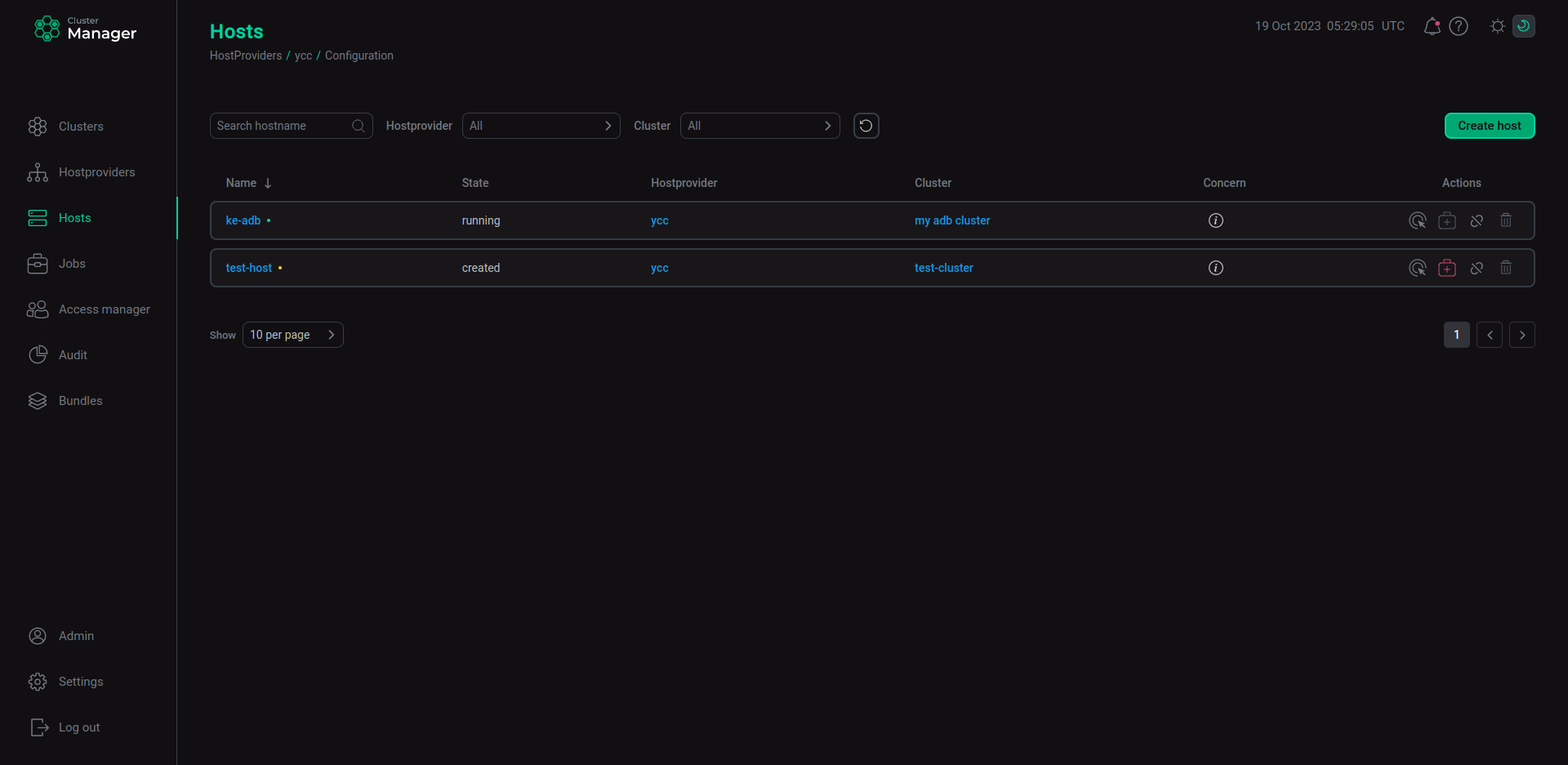Click the Jobs briefcase icon
The height and width of the screenshot is (765, 1568).
pos(38,264)
